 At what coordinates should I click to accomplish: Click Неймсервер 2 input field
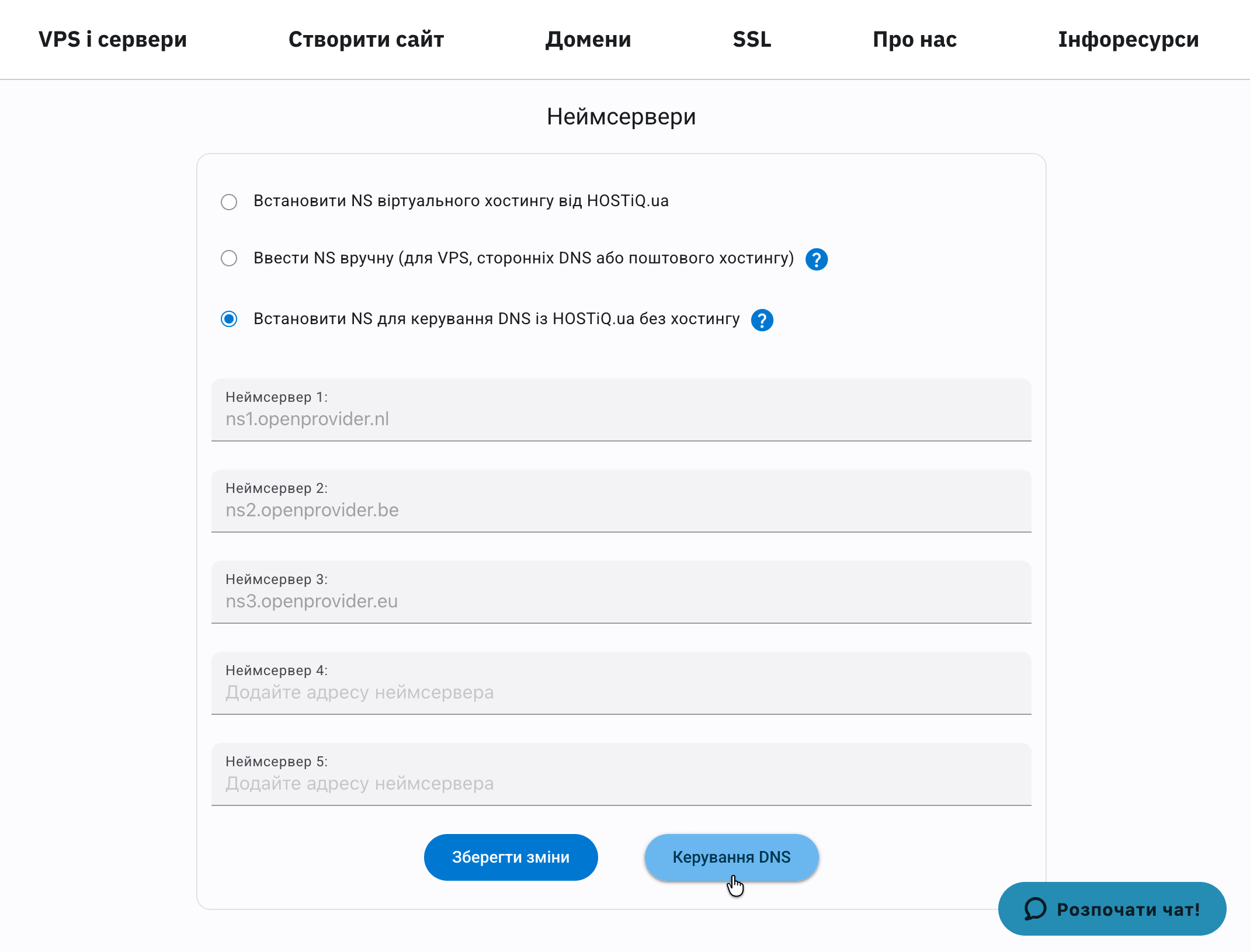pyautogui.click(x=621, y=509)
